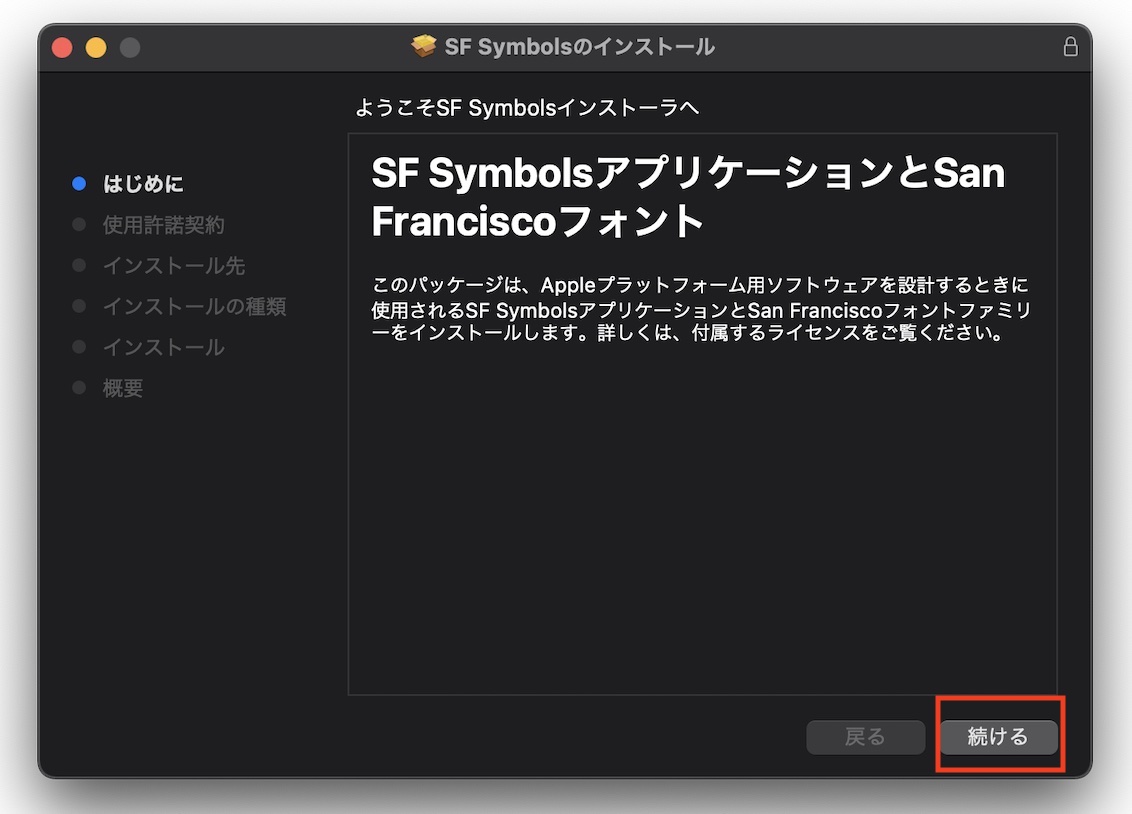Minimize the installer with yellow button
This screenshot has width=1132, height=814.
pyautogui.click(x=96, y=48)
